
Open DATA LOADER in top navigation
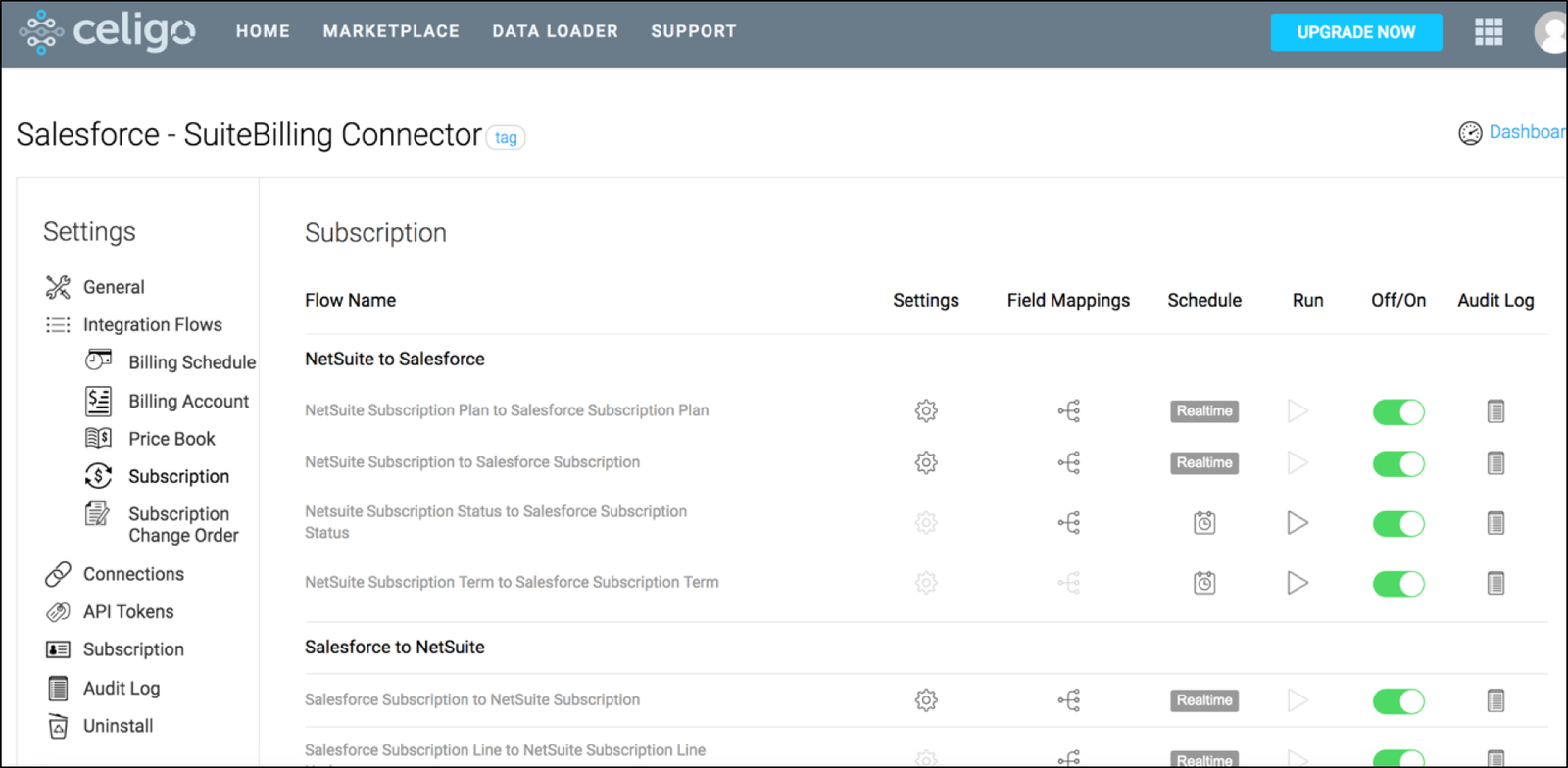[555, 31]
